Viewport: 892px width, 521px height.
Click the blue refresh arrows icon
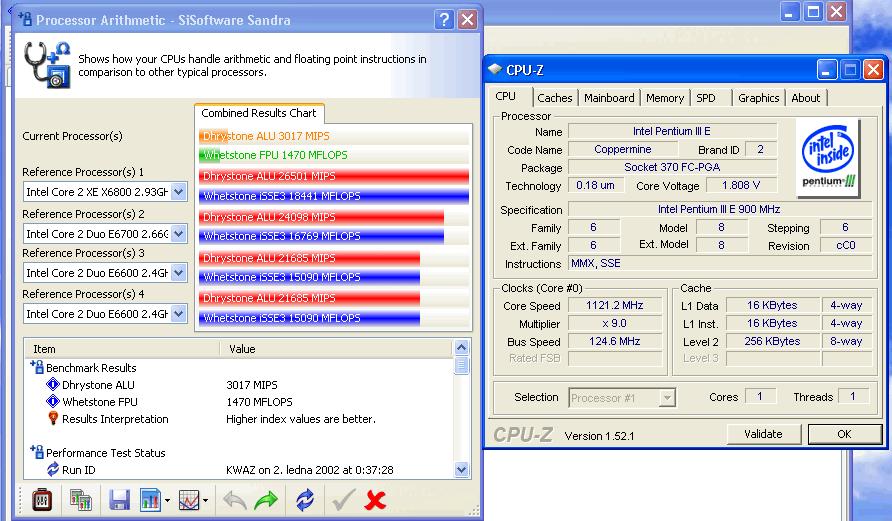pos(304,499)
